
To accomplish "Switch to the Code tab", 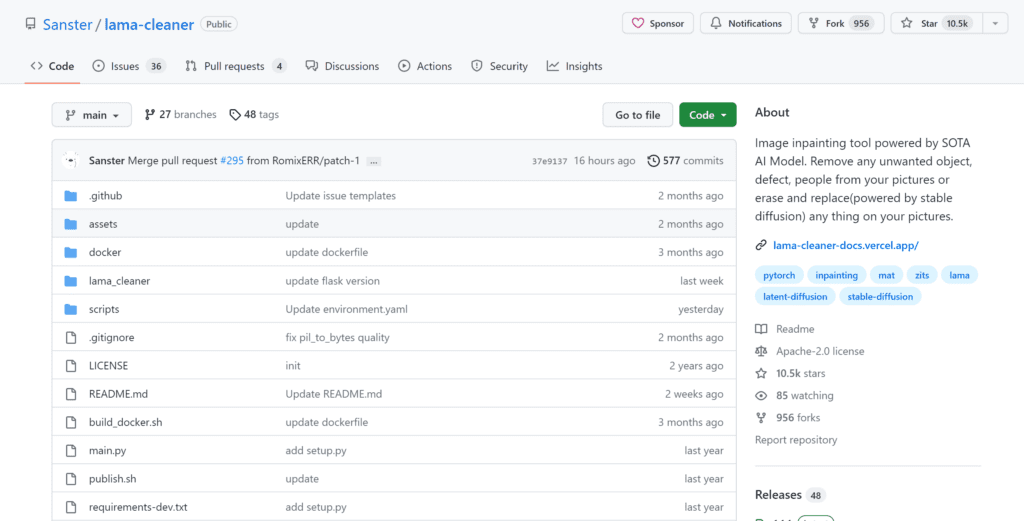I will pyautogui.click(x=52, y=66).
